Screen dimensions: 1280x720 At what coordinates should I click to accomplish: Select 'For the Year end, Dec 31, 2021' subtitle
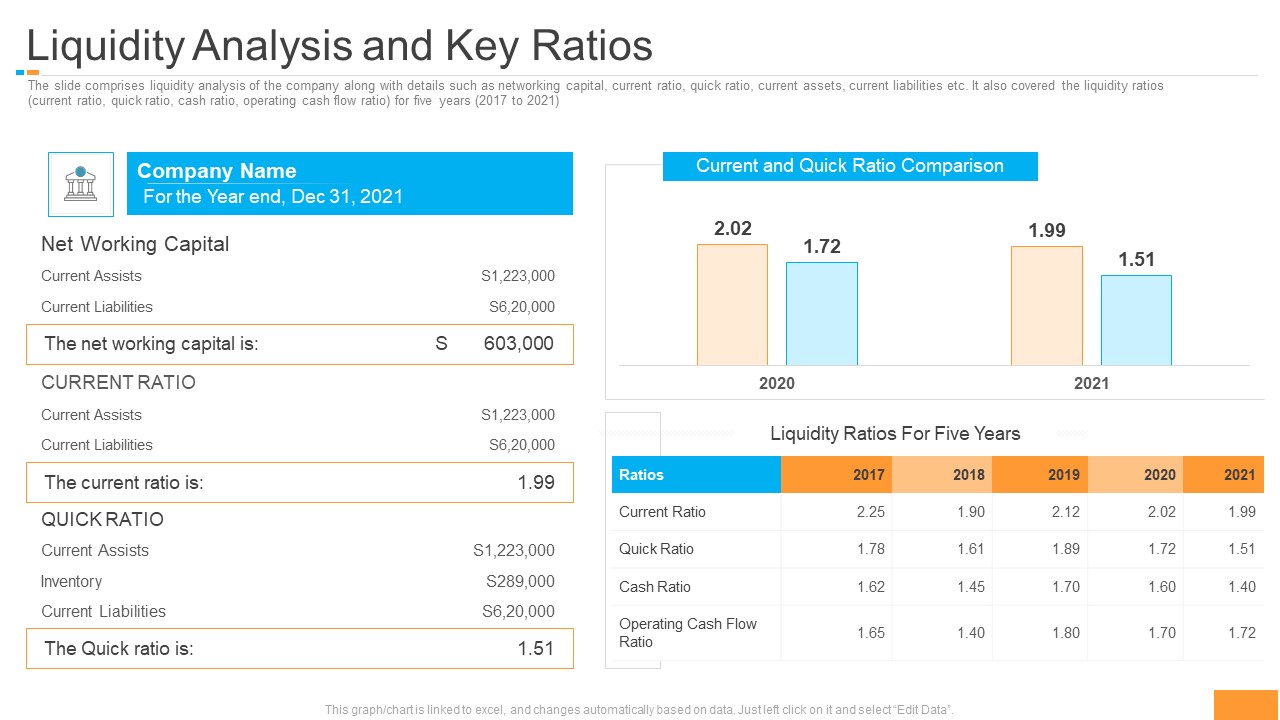[273, 196]
